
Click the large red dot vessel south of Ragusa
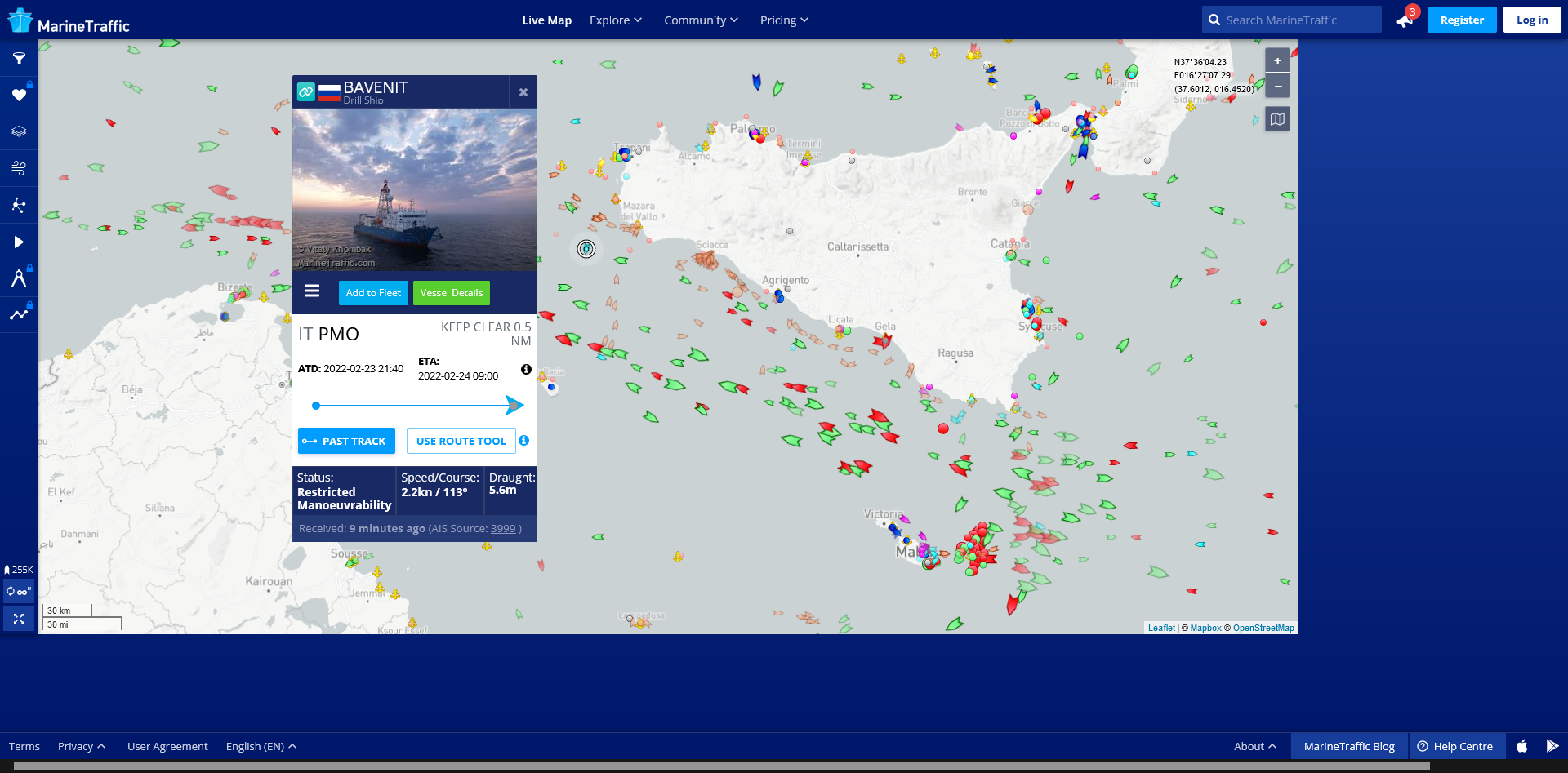point(943,429)
